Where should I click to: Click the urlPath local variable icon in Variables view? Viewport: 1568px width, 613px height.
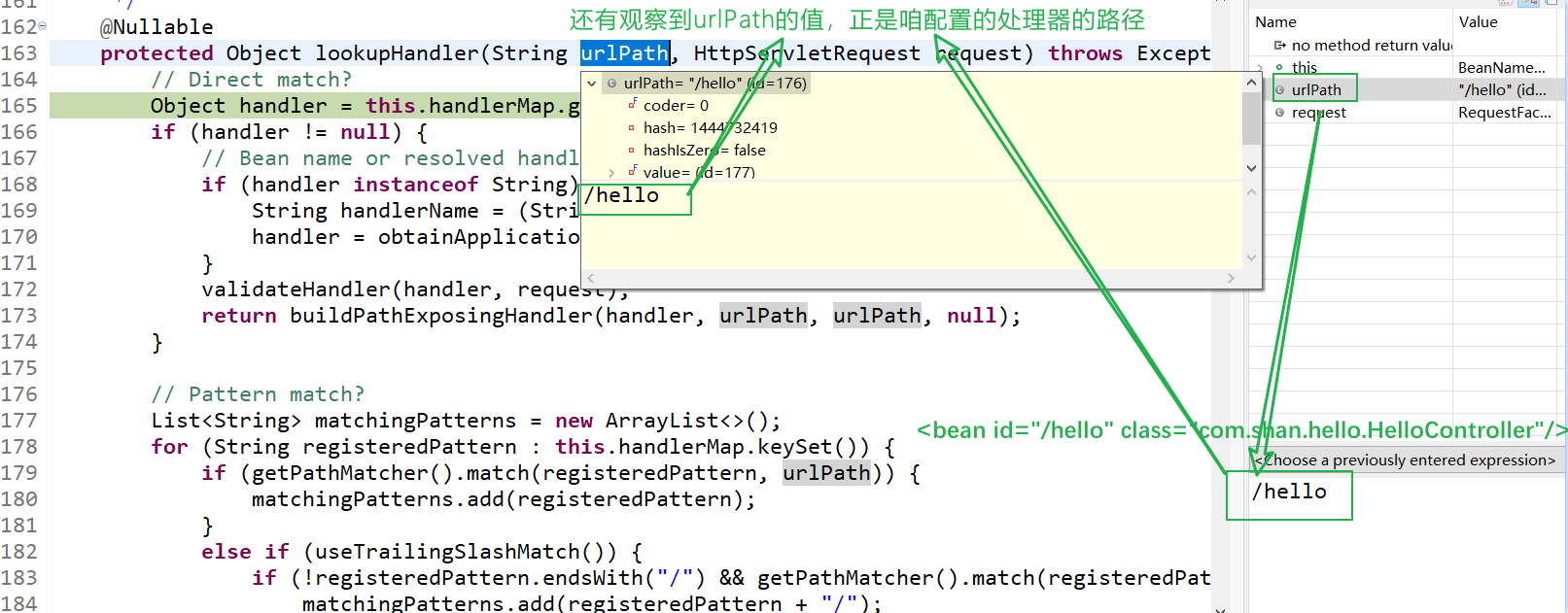click(1279, 90)
